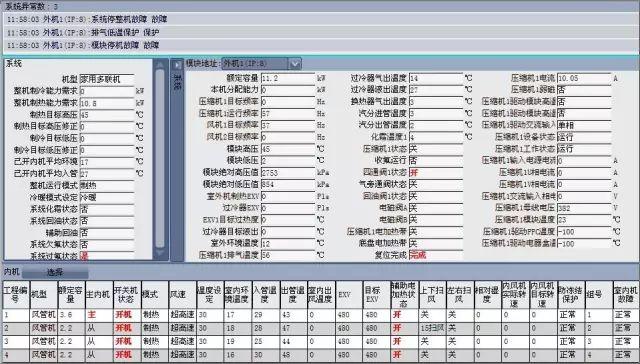Viewport: 640px width, 364px height.
Task: Click the 压缩机1运行频率 value field
Action: click(x=288, y=113)
